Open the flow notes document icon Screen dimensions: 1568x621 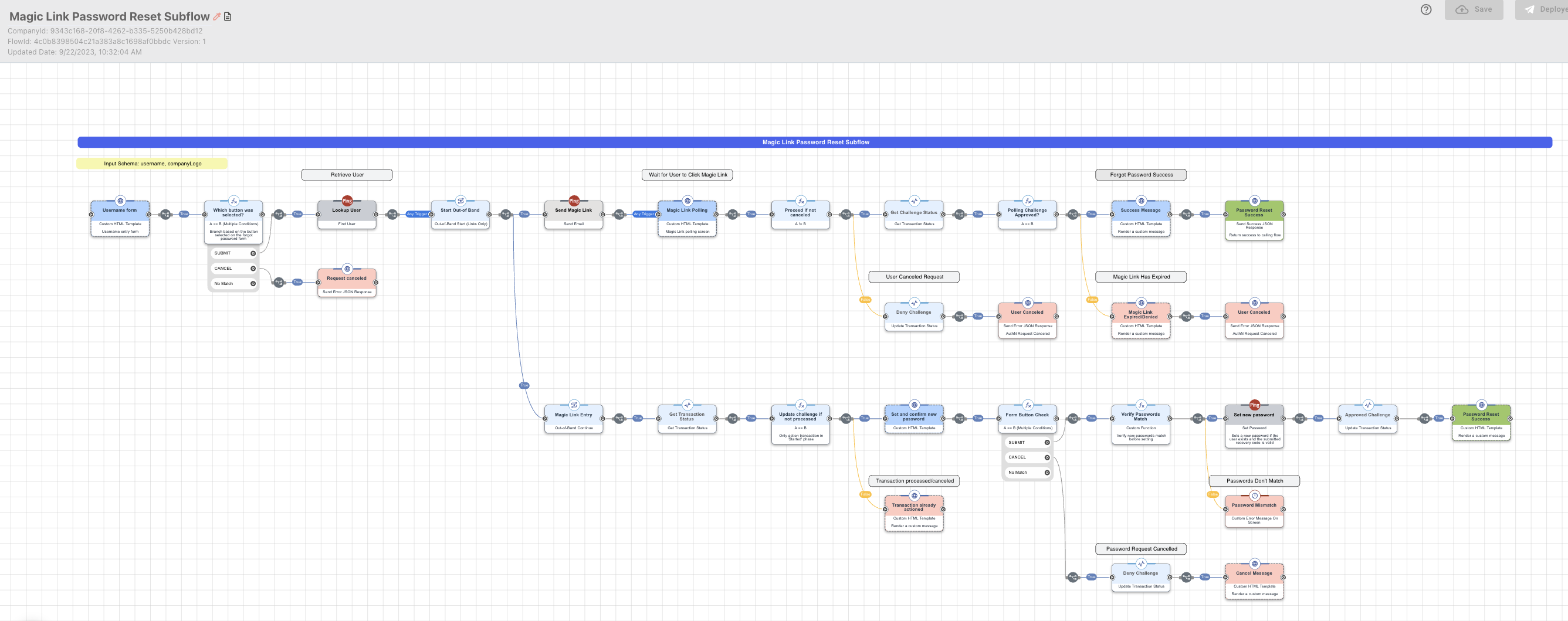228,16
